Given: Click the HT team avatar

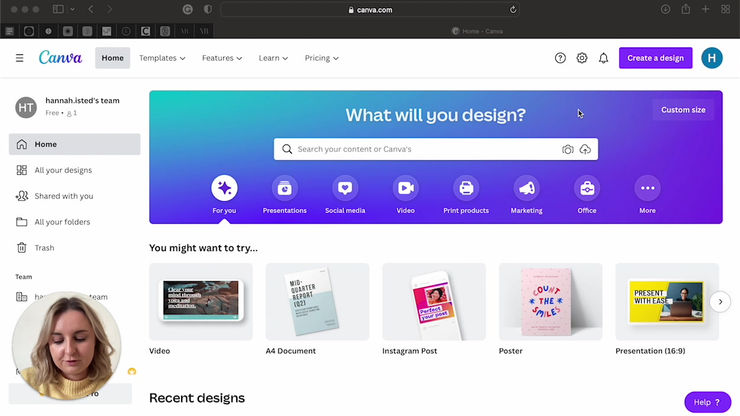Looking at the screenshot, I should [x=26, y=107].
